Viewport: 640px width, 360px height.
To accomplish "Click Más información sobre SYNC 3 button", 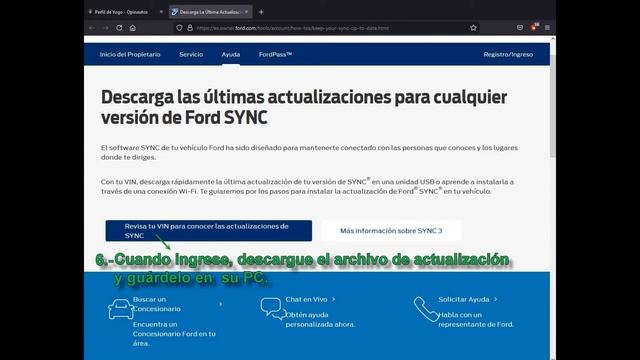I will coord(391,231).
